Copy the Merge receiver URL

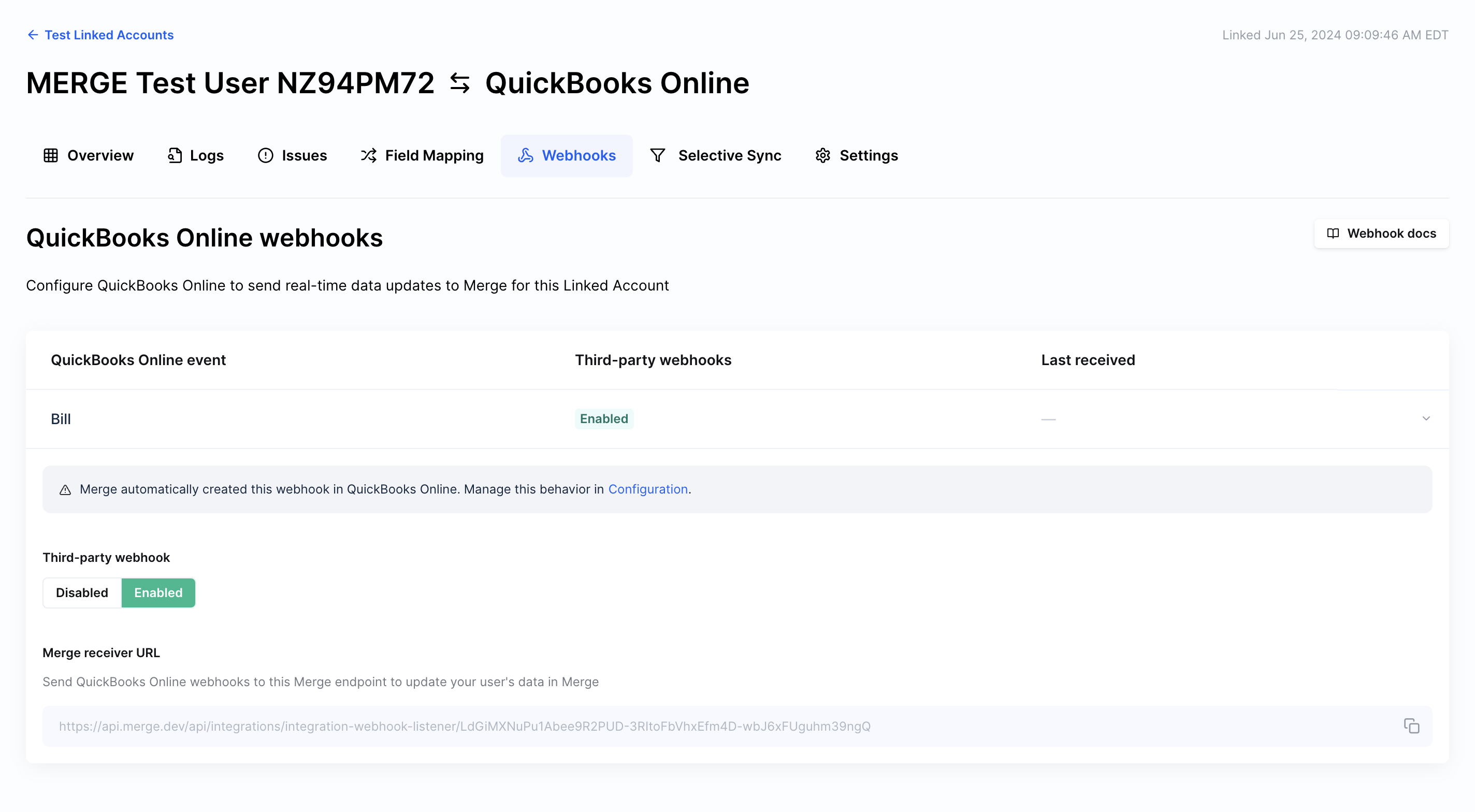pyautogui.click(x=1411, y=726)
